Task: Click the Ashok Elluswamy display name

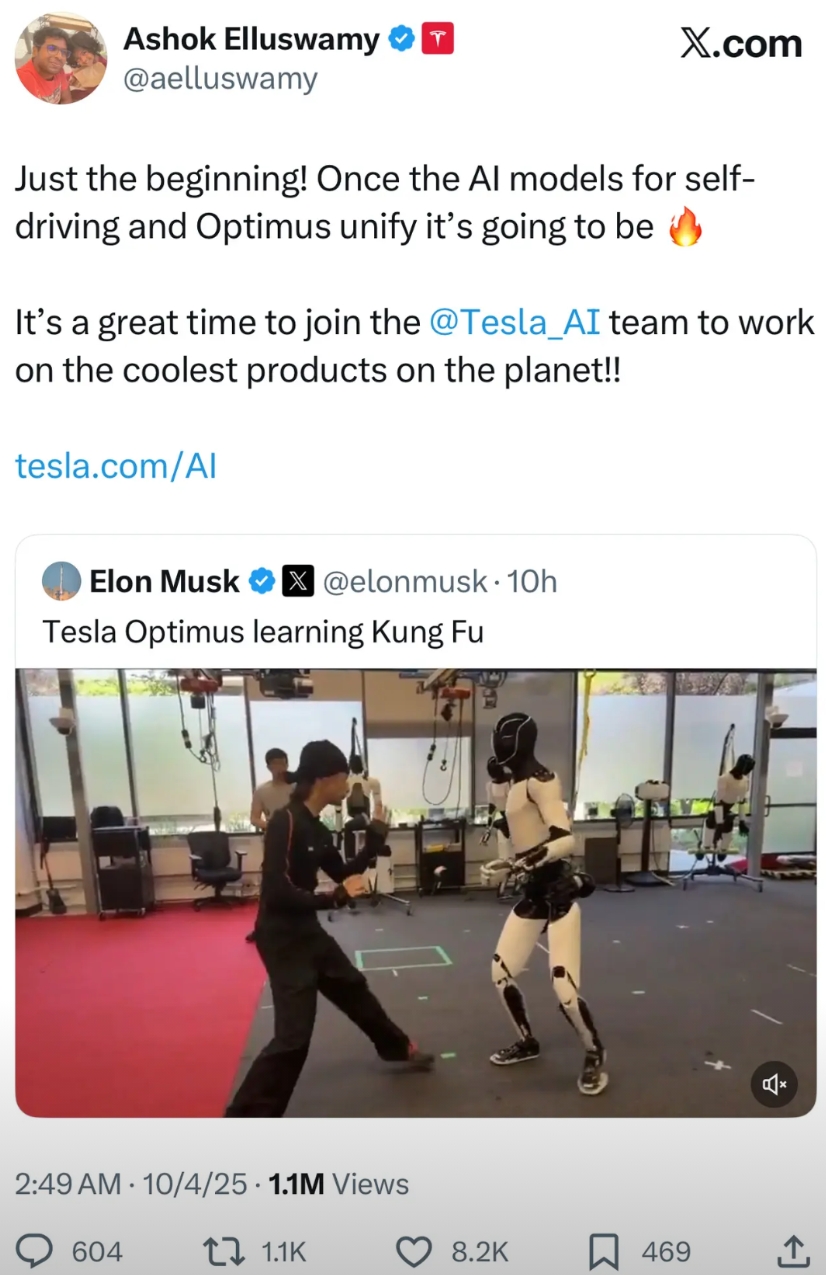Action: coord(251,40)
